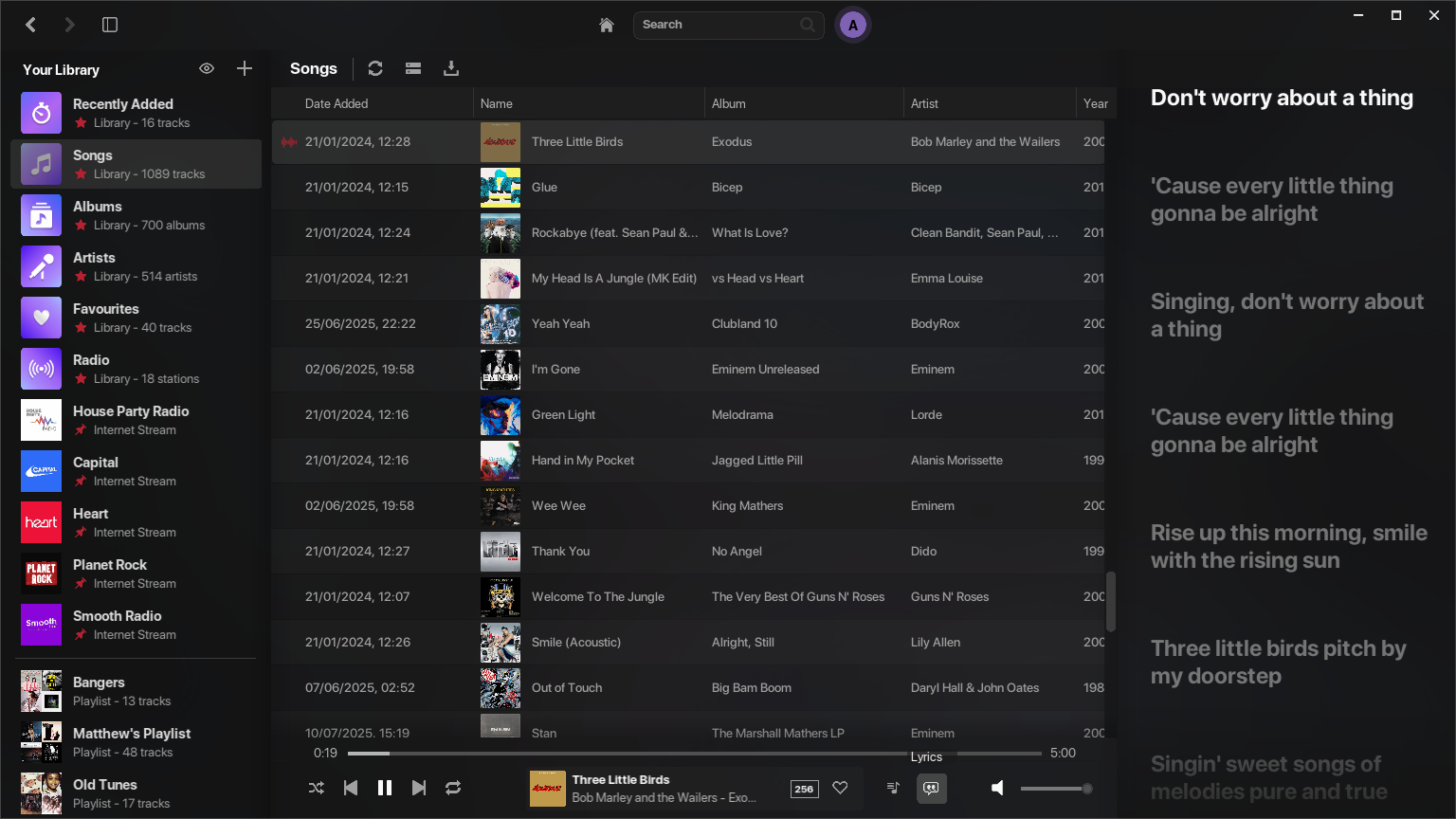Seek within the song progress bar

[x=695, y=754]
